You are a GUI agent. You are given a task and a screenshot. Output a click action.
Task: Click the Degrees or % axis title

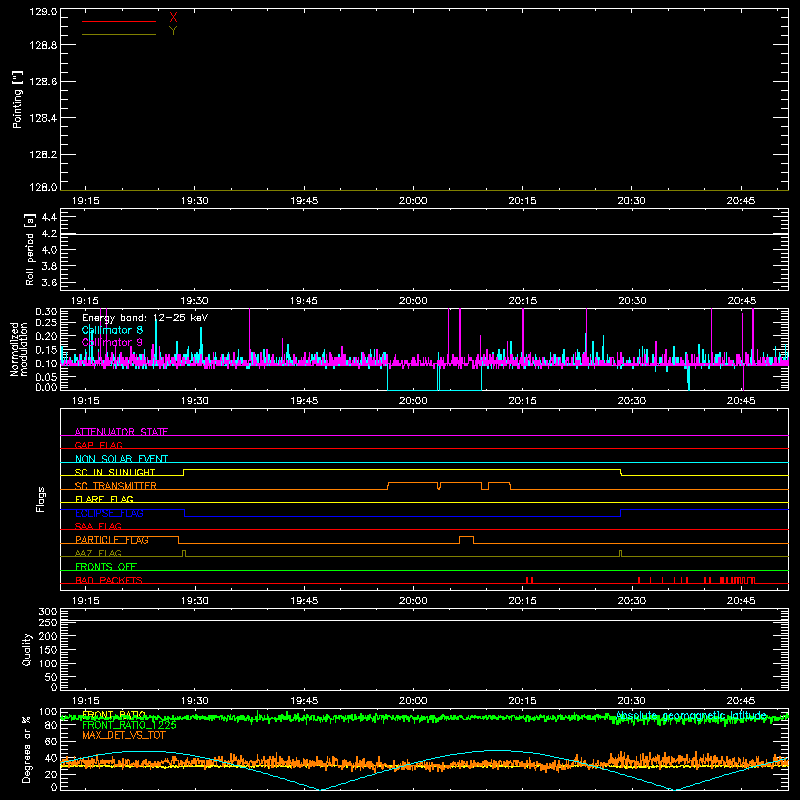pos(27,749)
